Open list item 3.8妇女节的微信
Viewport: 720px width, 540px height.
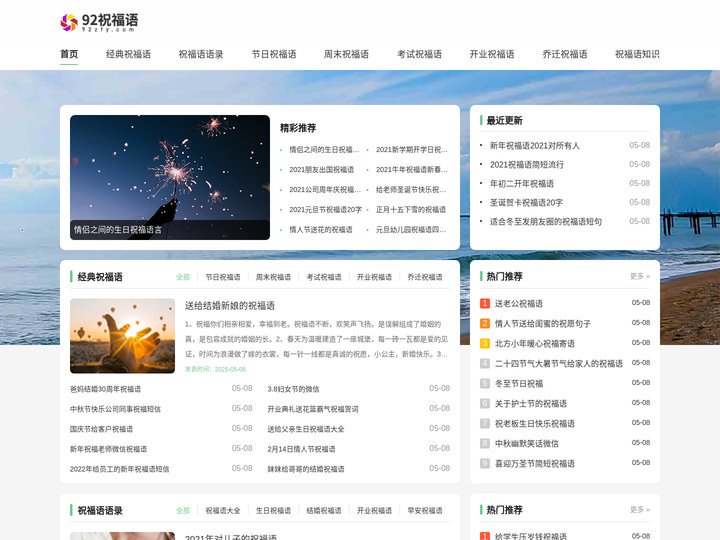pyautogui.click(x=293, y=389)
